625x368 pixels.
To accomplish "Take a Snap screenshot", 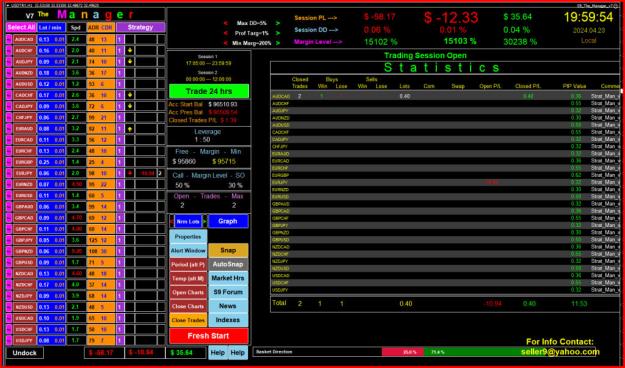I will (x=228, y=250).
